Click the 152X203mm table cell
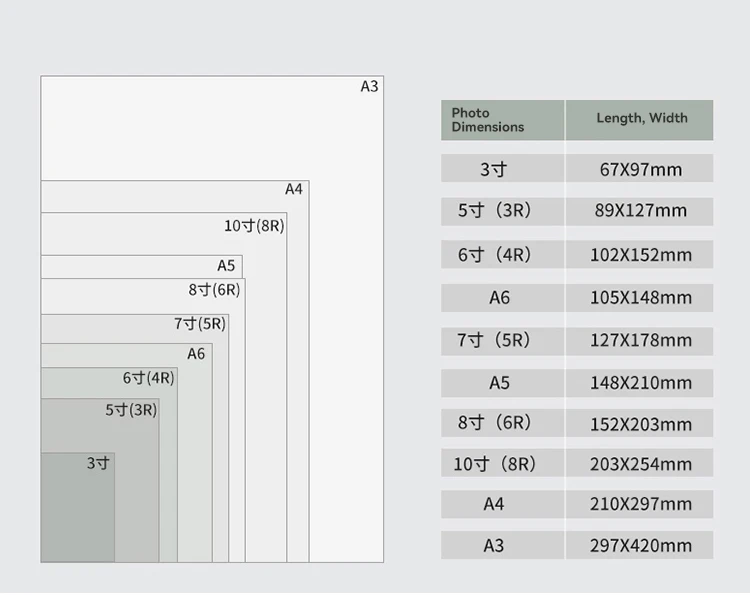Image resolution: width=750 pixels, height=595 pixels. click(640, 423)
